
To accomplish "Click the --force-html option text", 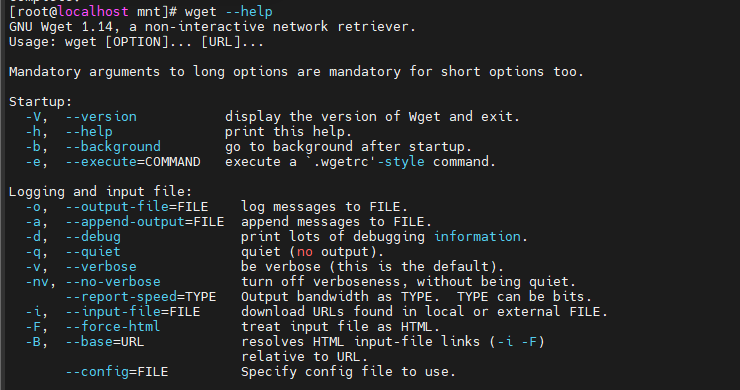I will click(x=113, y=327).
